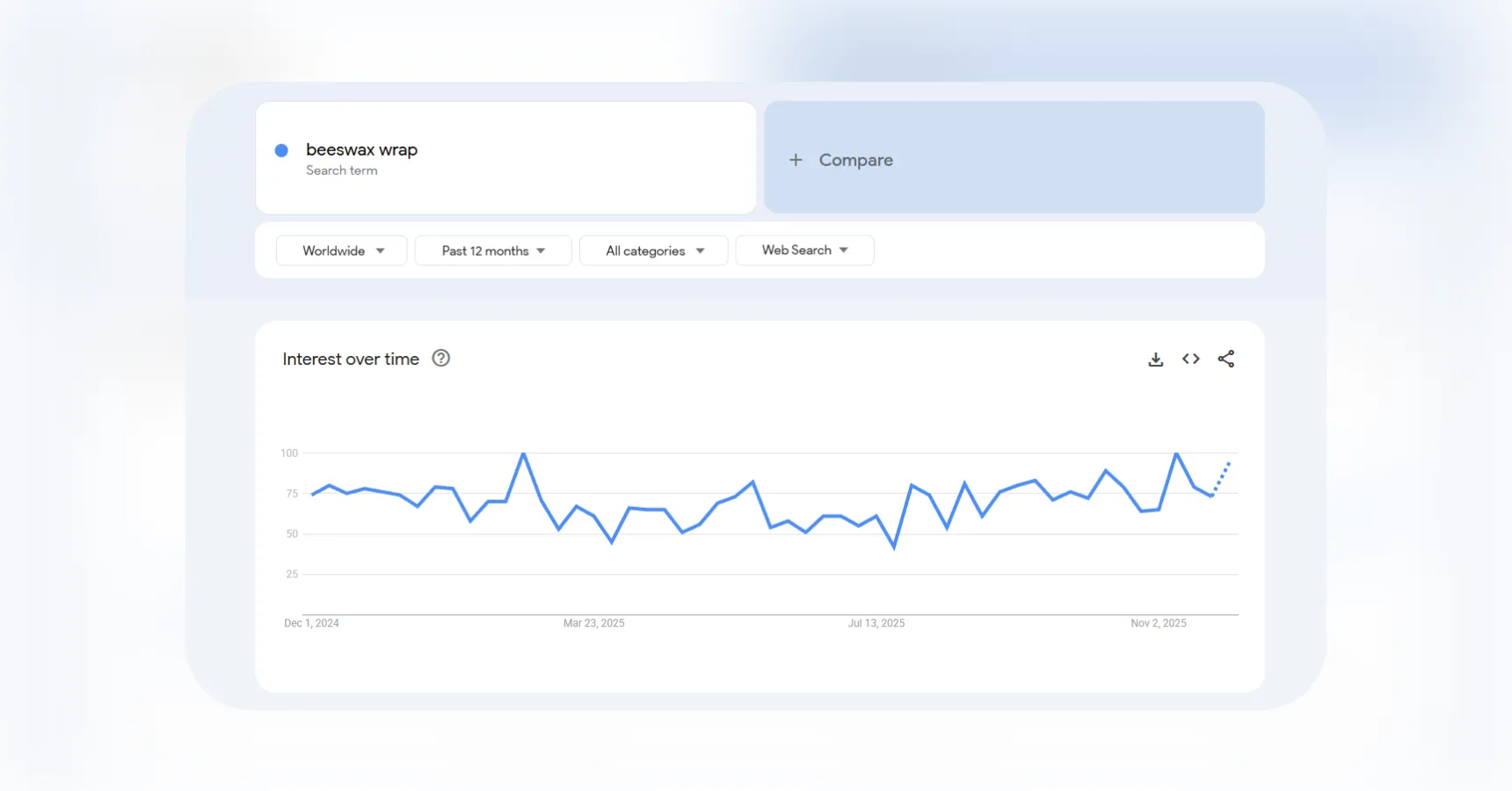Screen dimensions: 1512x791
Task: Open the Worldwide region dropdown
Action: pos(341,250)
